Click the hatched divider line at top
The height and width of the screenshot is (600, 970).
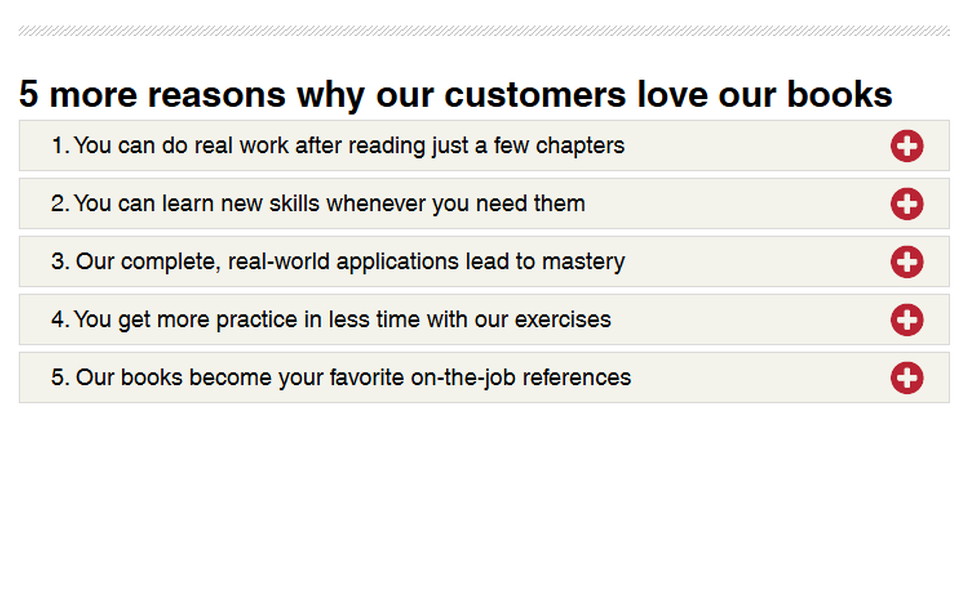tap(484, 32)
